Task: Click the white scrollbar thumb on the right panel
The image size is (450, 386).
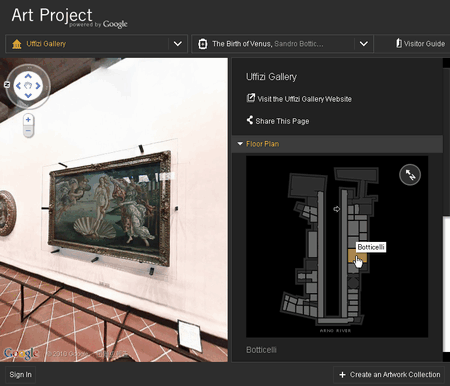Action: click(x=446, y=284)
